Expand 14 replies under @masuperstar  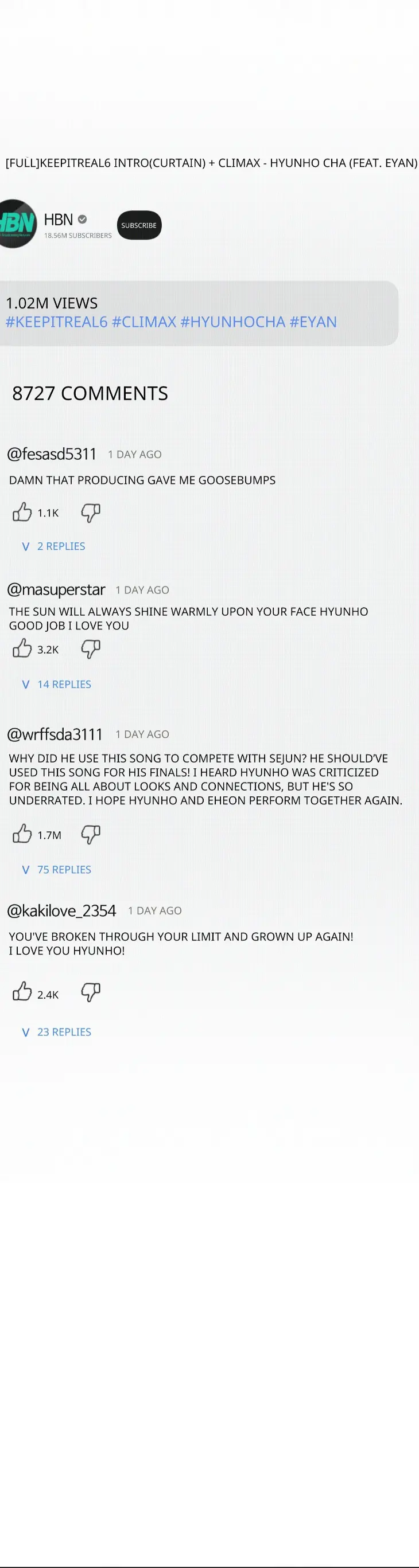57,684
